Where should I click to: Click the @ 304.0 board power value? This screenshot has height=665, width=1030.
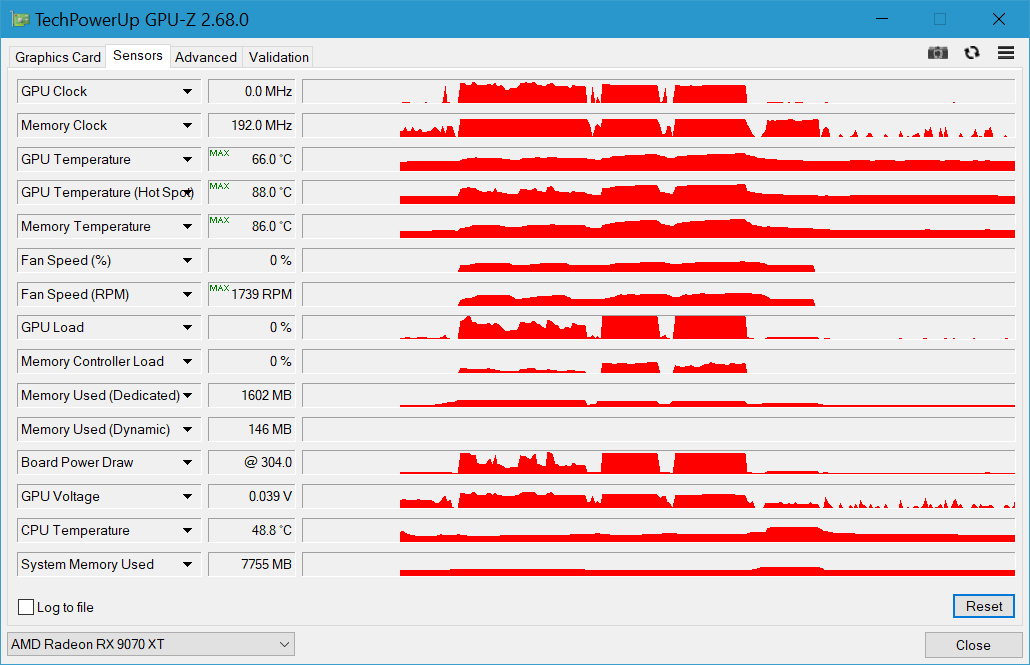[x=252, y=463]
